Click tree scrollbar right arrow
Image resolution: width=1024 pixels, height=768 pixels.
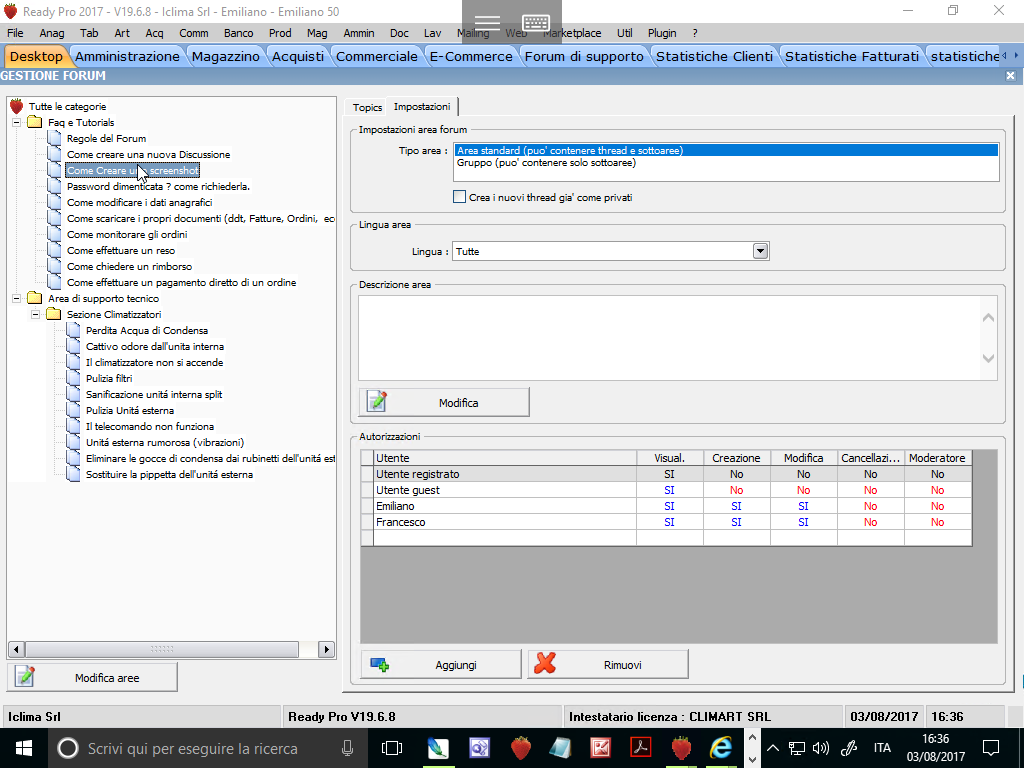pos(327,649)
